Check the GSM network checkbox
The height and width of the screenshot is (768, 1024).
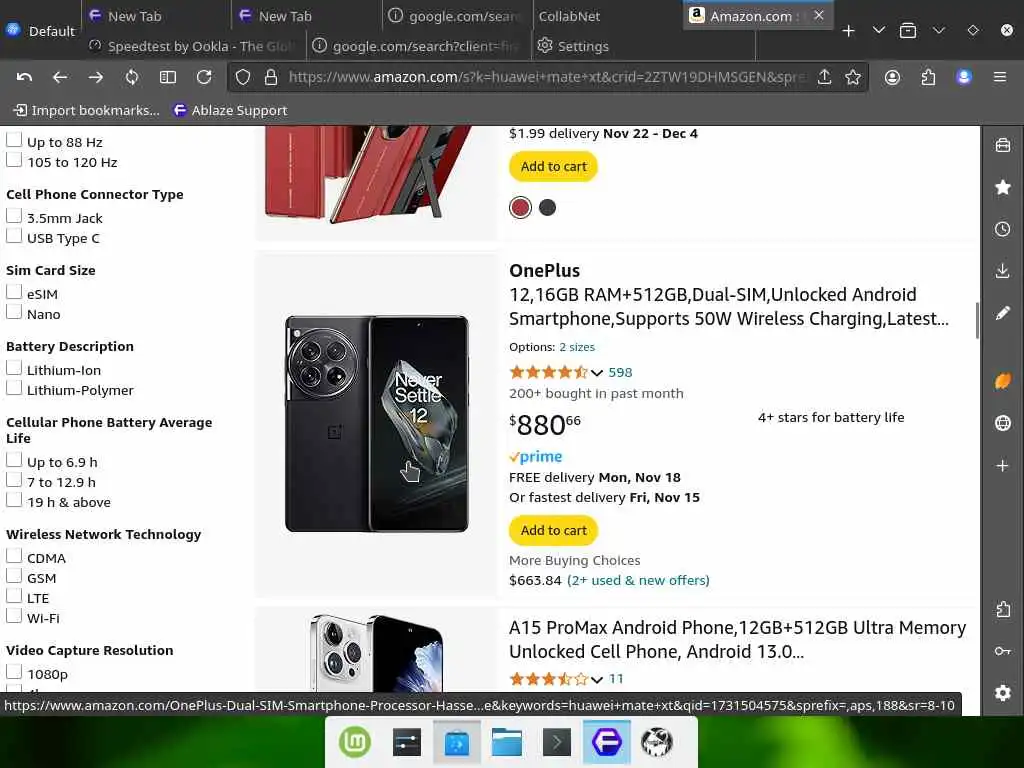point(14,576)
